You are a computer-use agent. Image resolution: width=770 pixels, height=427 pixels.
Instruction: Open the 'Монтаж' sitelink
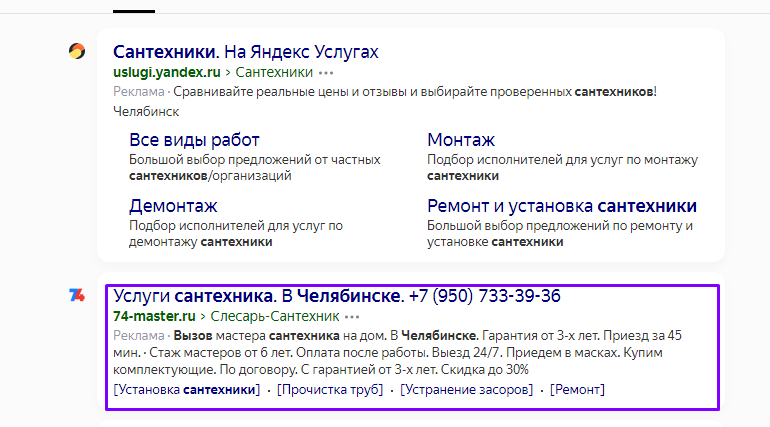point(461,140)
